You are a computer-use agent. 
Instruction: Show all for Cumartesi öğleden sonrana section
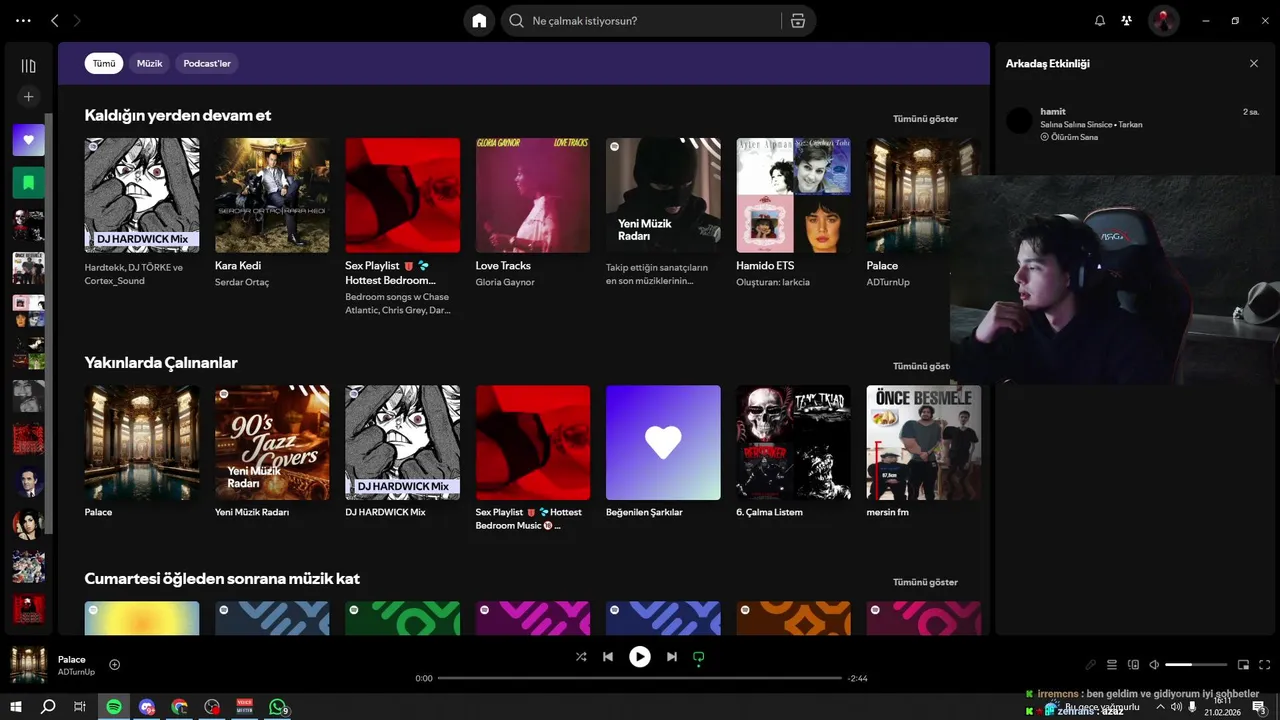pyautogui.click(x=925, y=582)
